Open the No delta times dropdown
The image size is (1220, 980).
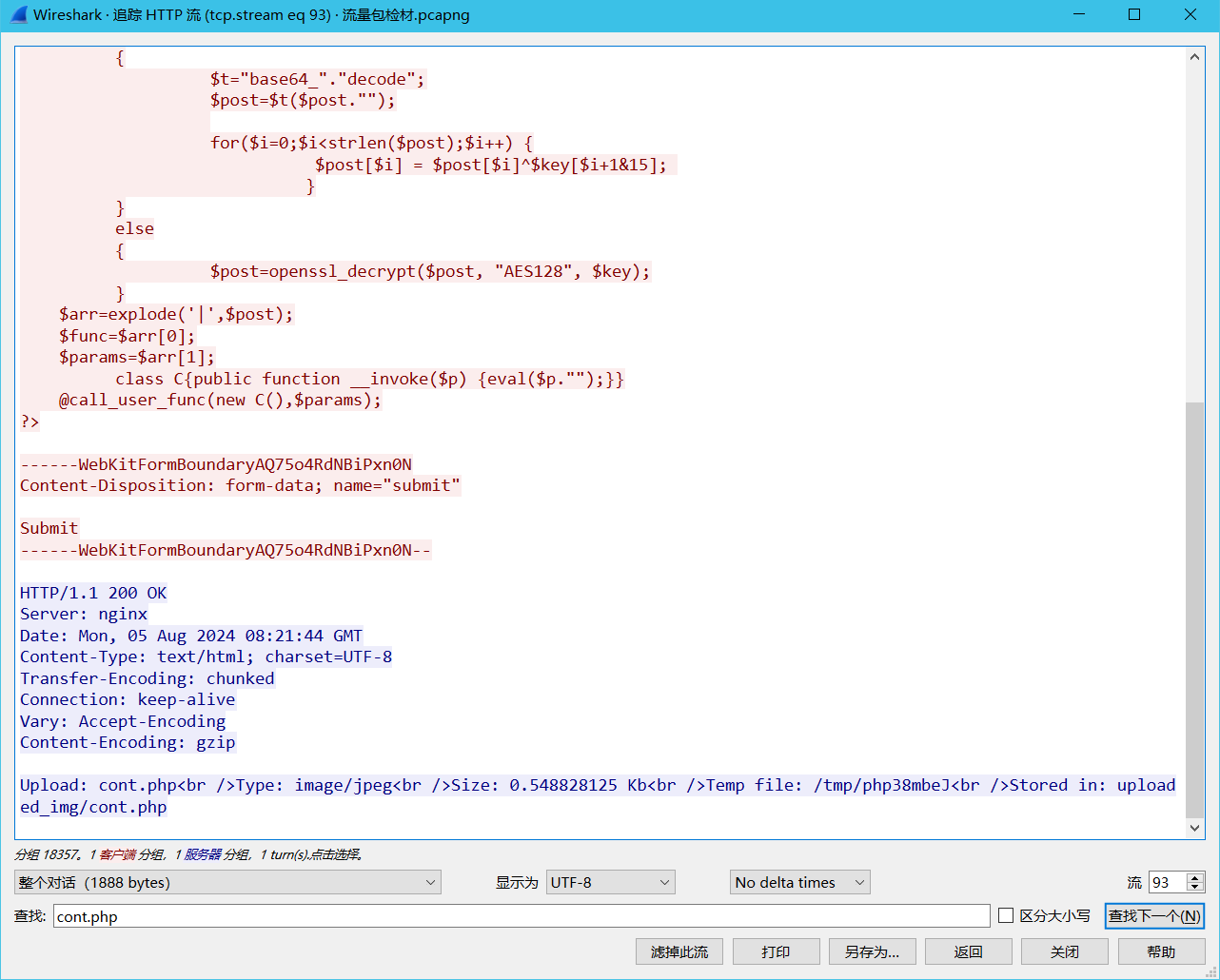pos(800,882)
